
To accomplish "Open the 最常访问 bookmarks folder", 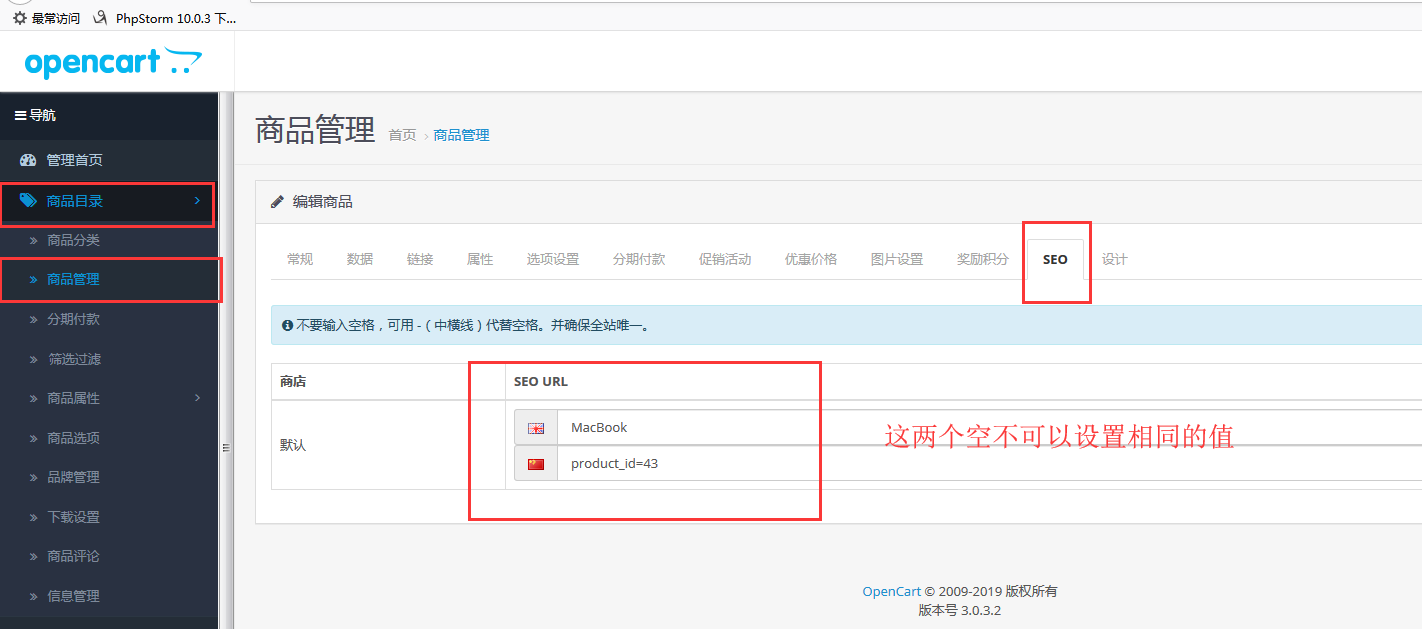I will (x=47, y=18).
